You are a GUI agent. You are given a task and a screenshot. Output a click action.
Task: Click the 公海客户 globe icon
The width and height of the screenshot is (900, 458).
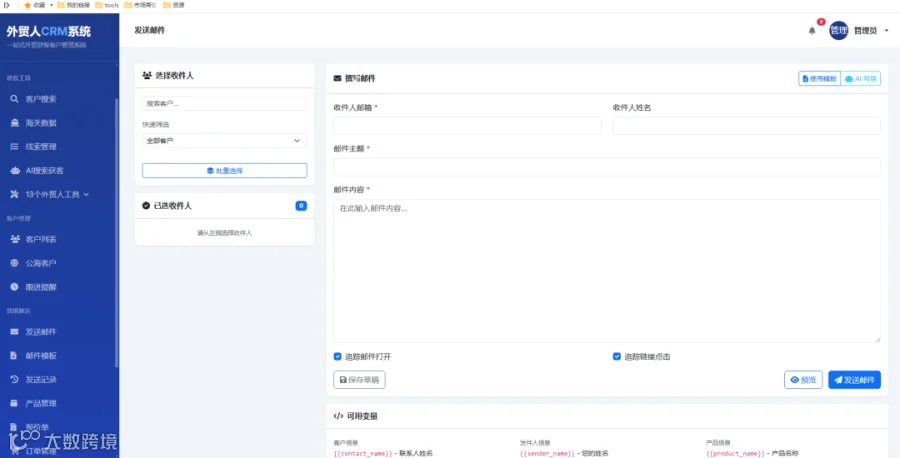14,263
